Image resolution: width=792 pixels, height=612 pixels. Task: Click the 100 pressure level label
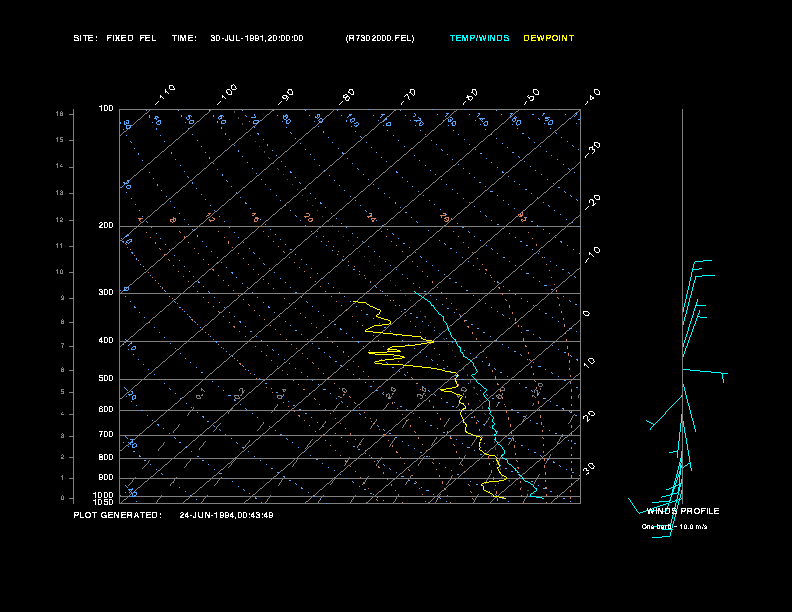coord(106,109)
